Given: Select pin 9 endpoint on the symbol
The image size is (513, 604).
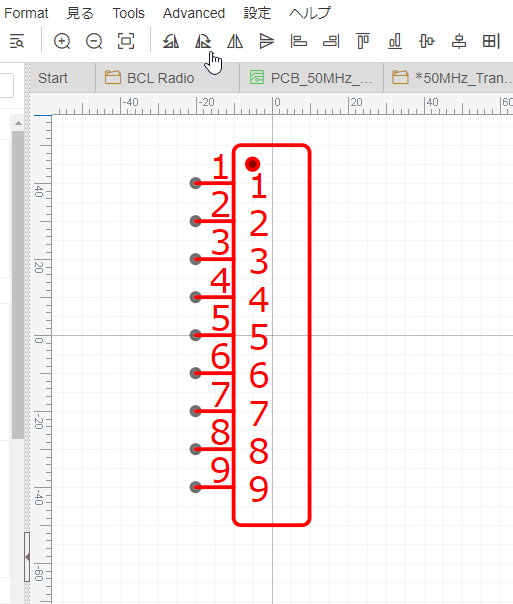Looking at the screenshot, I should pyautogui.click(x=196, y=487).
